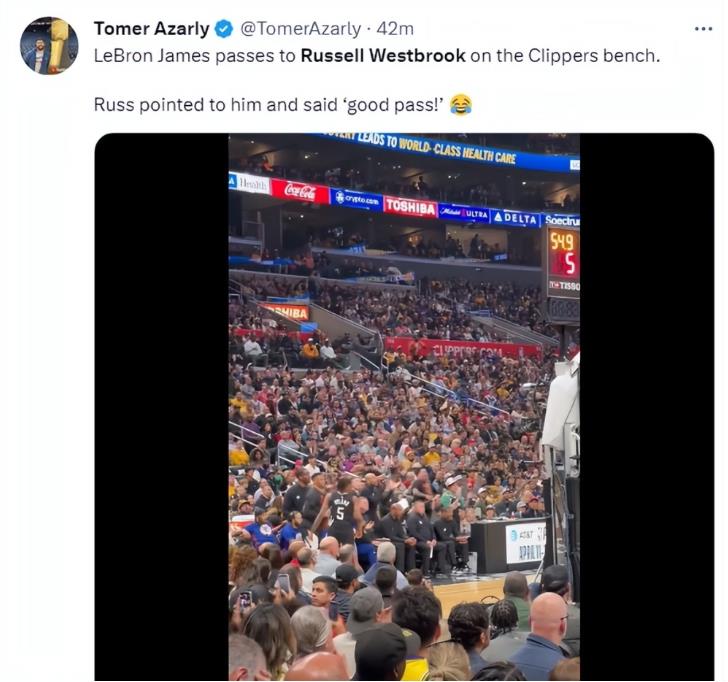Viewport: 728px width, 682px height.
Task: Click the Delta ad banner in the video
Action: click(516, 217)
